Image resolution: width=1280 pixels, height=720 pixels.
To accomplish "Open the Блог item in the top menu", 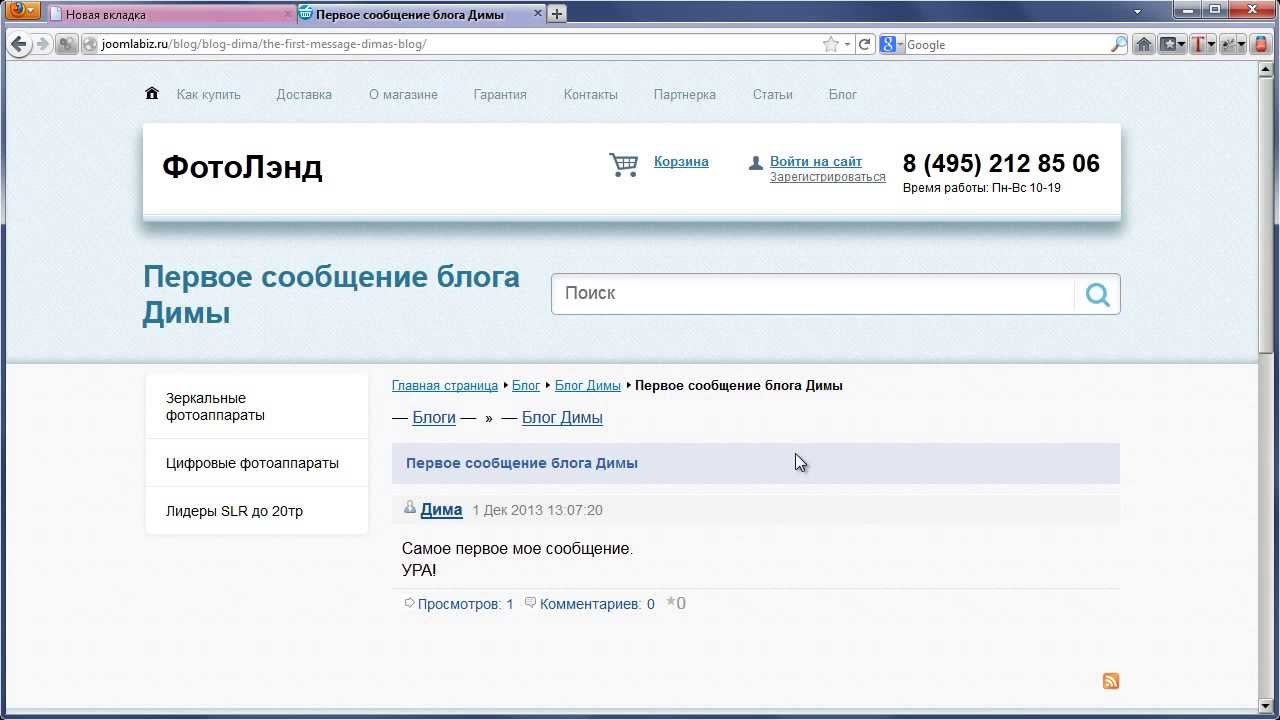I will [843, 94].
